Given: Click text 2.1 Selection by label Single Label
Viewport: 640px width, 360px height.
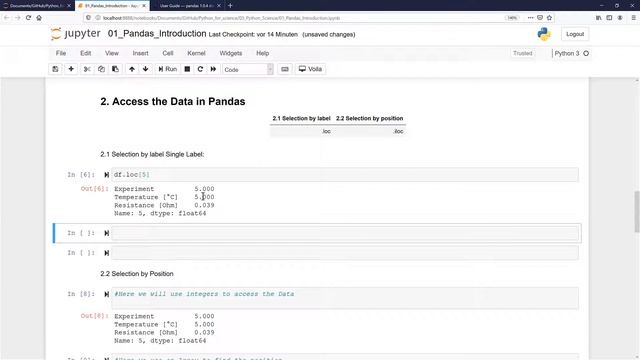Looking at the screenshot, I should click(x=152, y=154).
